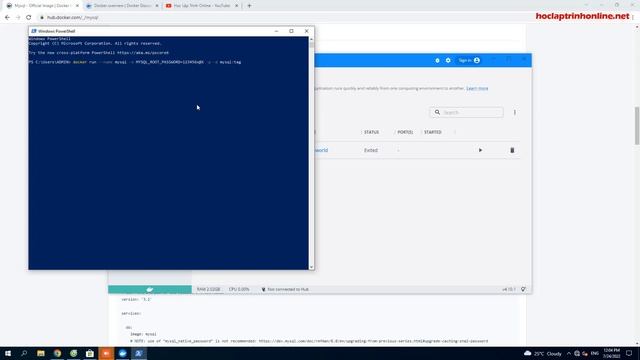Reload the hub.docker.com page
640x360 pixels.
point(29,18)
